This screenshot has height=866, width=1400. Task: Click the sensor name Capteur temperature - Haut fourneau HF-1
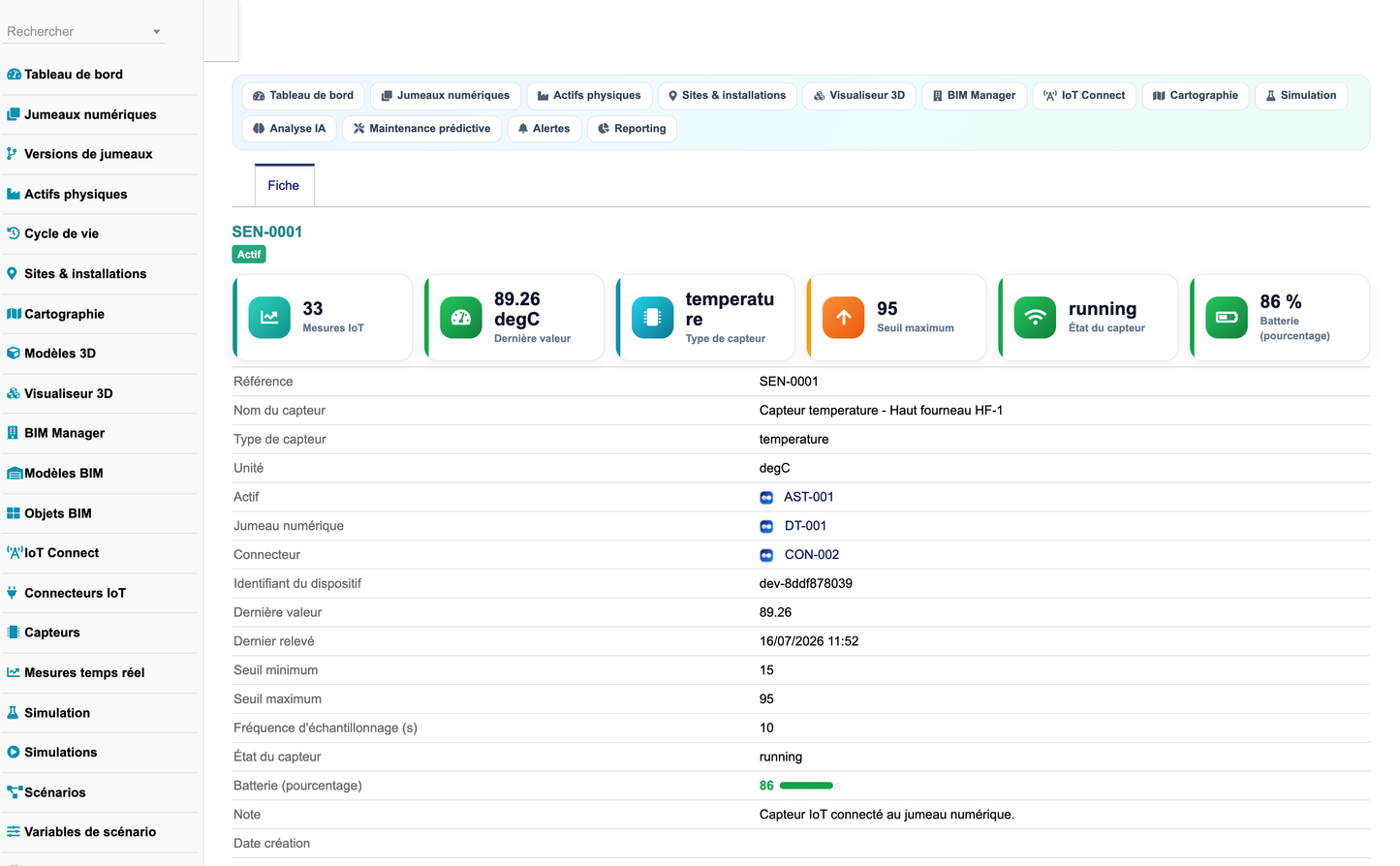[x=881, y=411]
